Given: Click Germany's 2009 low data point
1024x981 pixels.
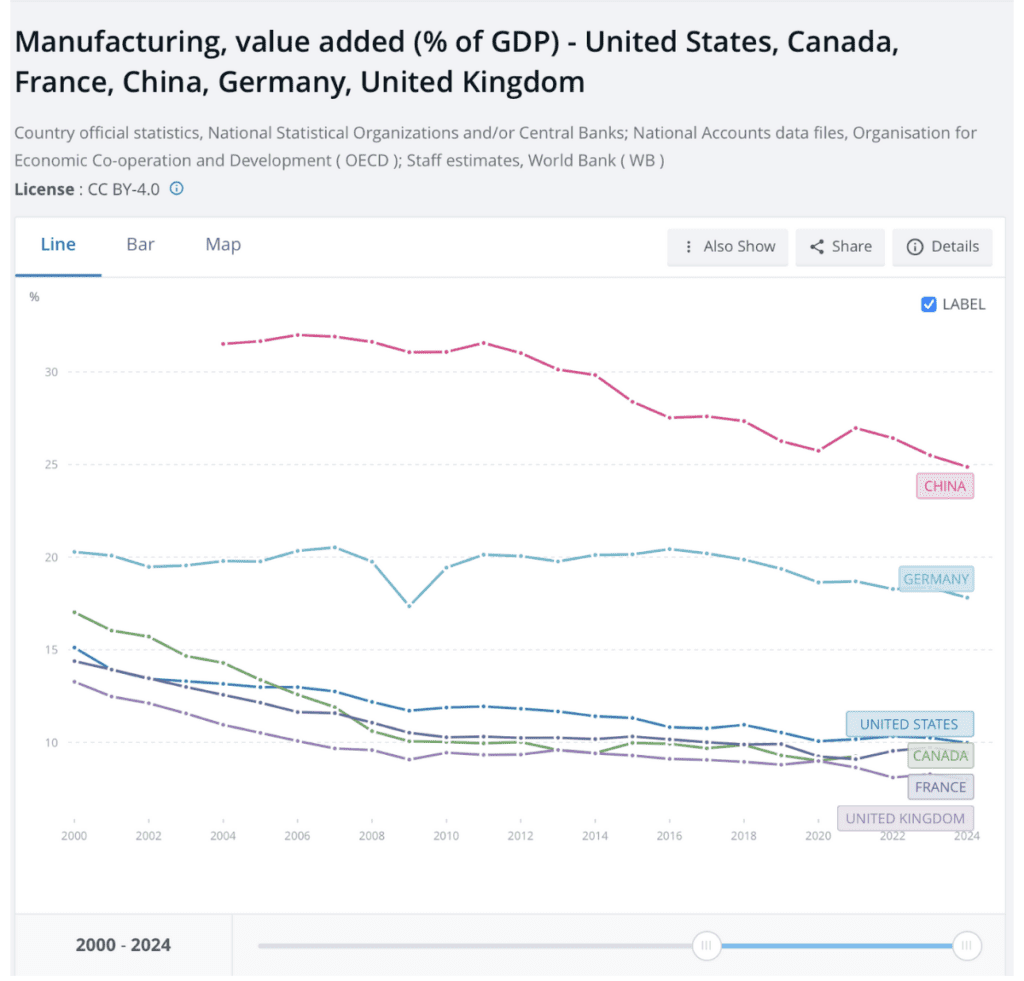Looking at the screenshot, I should [409, 606].
